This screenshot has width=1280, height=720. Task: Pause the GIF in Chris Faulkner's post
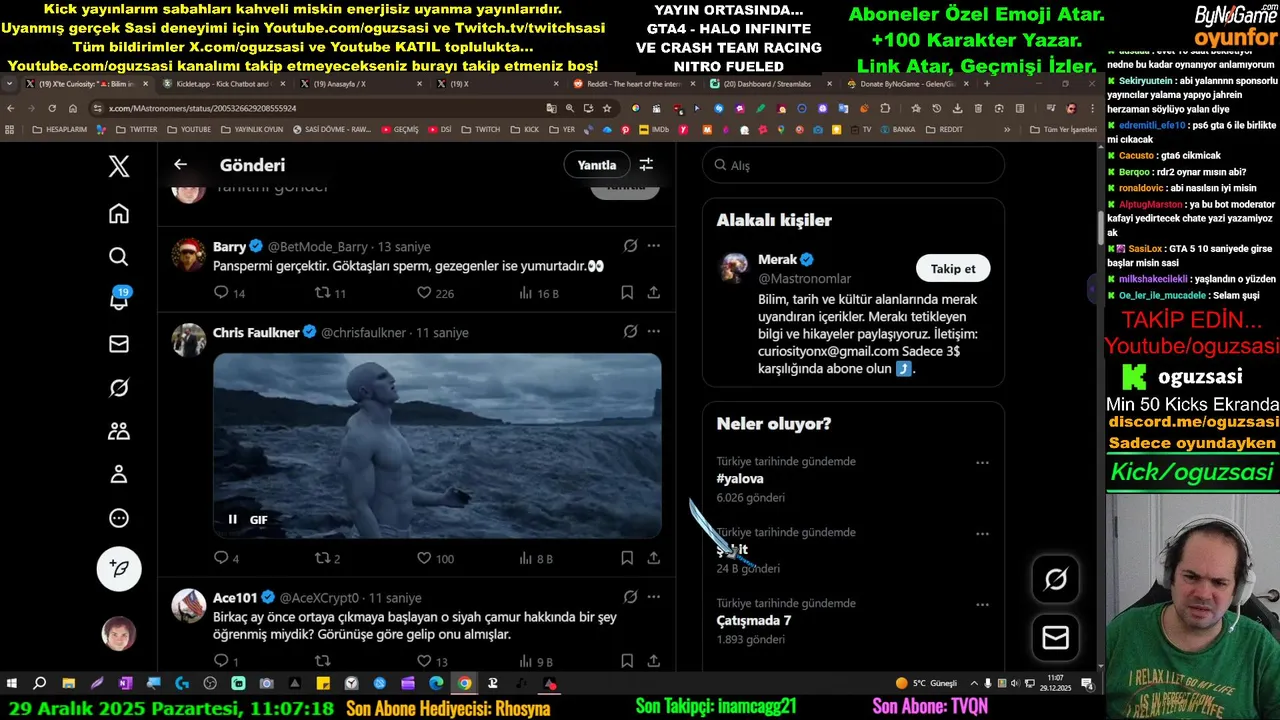coord(233,519)
